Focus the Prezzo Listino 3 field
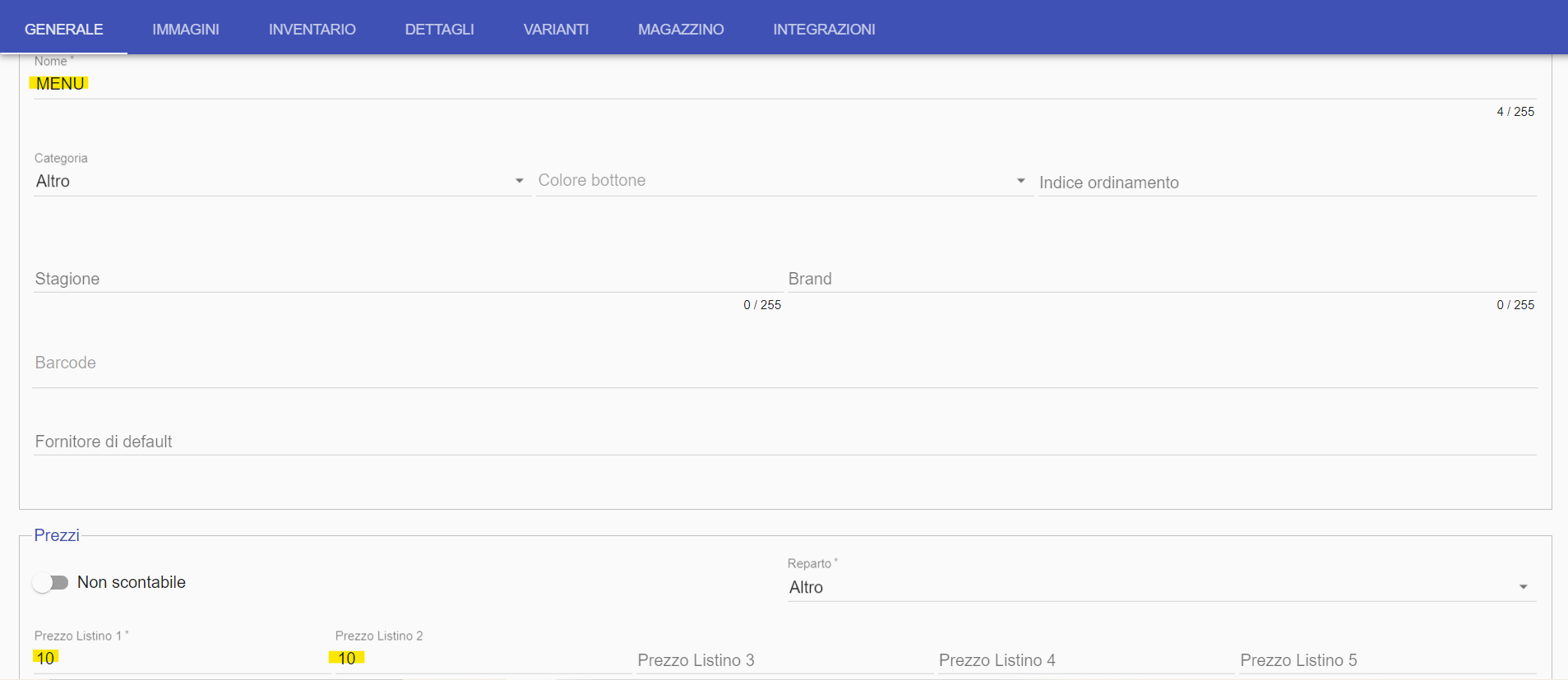 [784, 660]
